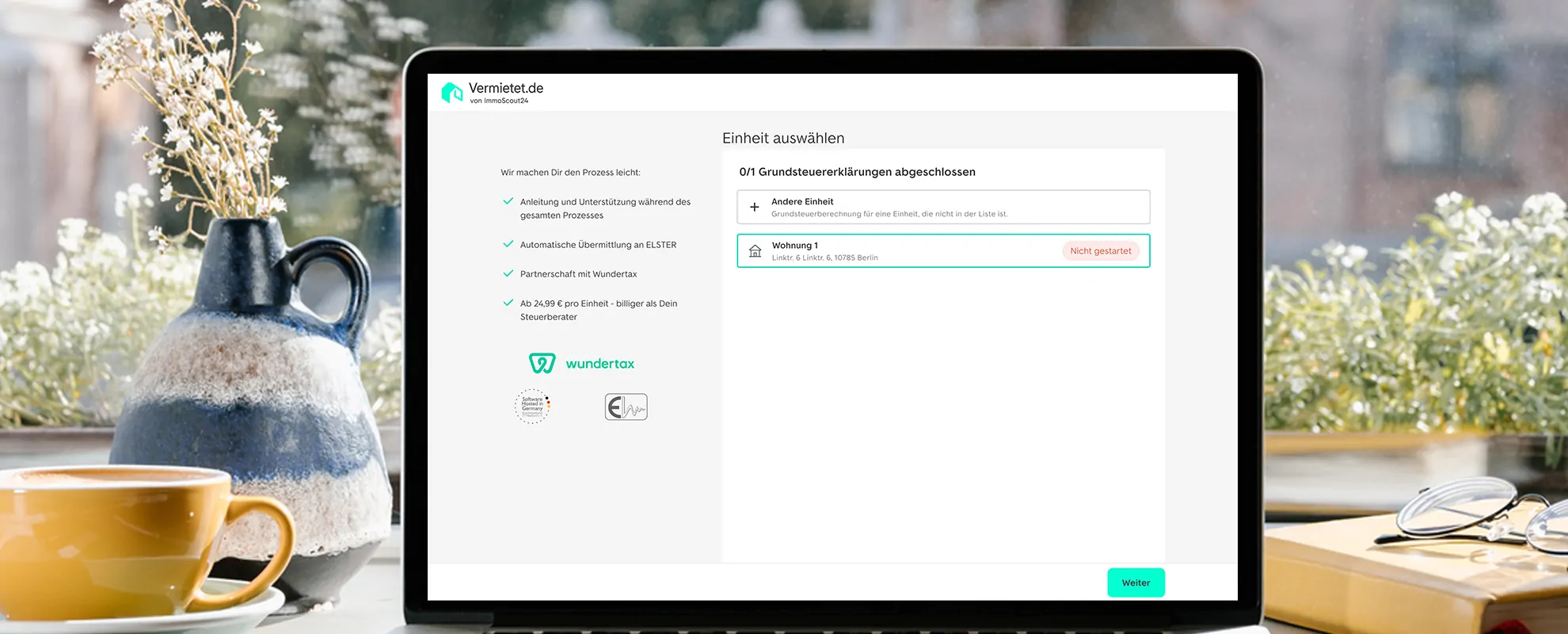Click the Linktr. 6, 10785 Berlin address
This screenshot has height=634, width=1568.
point(824,258)
